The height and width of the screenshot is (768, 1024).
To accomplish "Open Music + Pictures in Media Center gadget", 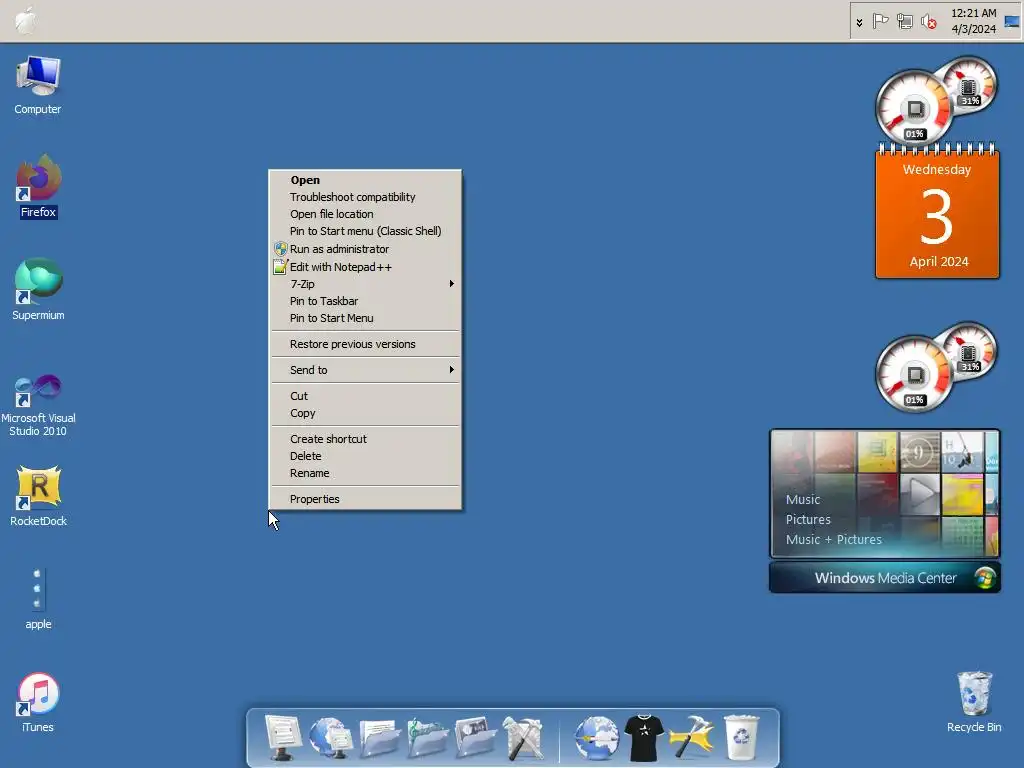I will [x=833, y=539].
